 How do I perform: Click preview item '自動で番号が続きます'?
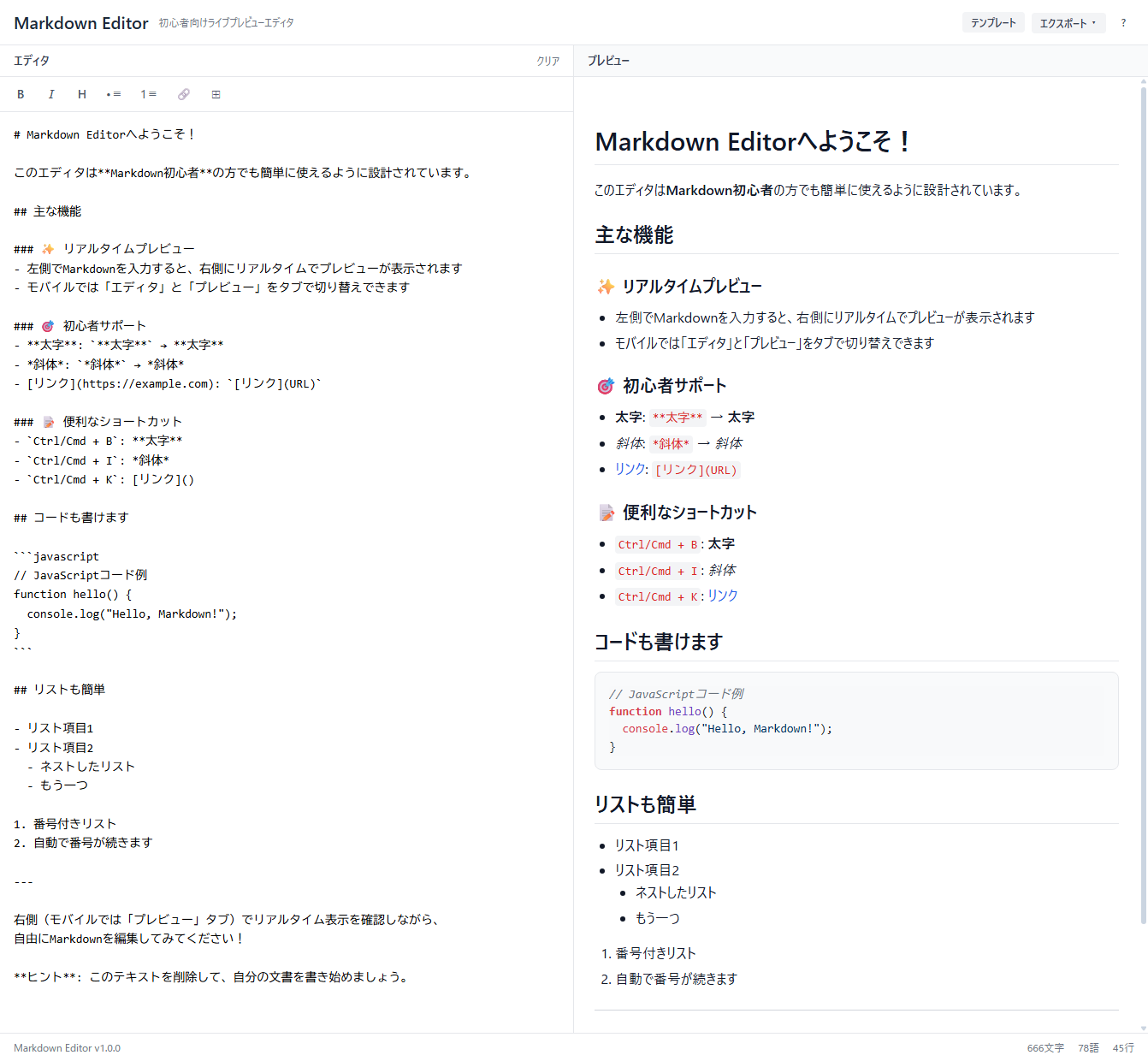click(x=677, y=979)
